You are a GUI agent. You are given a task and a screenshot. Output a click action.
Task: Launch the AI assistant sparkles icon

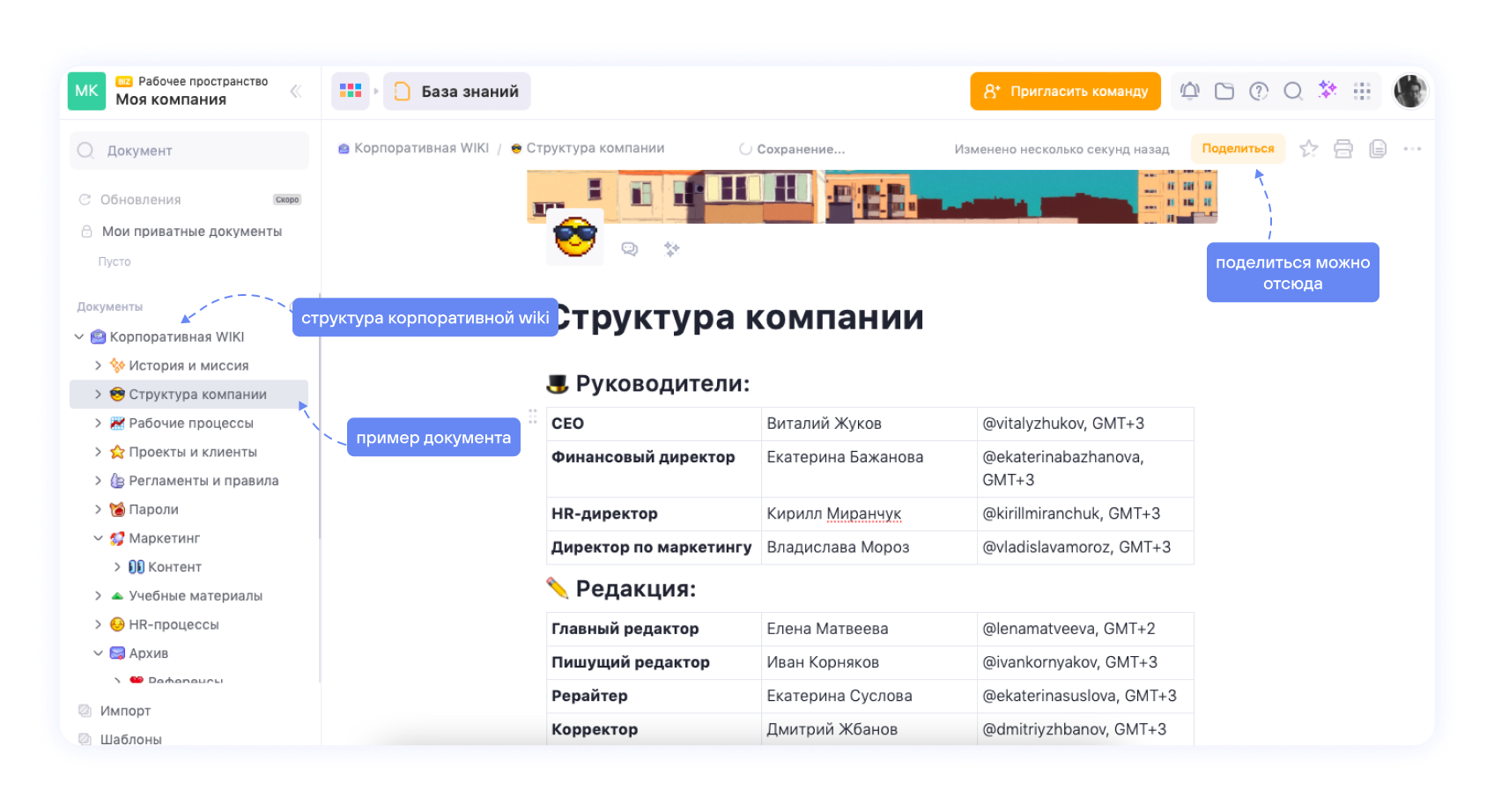coord(1328,91)
